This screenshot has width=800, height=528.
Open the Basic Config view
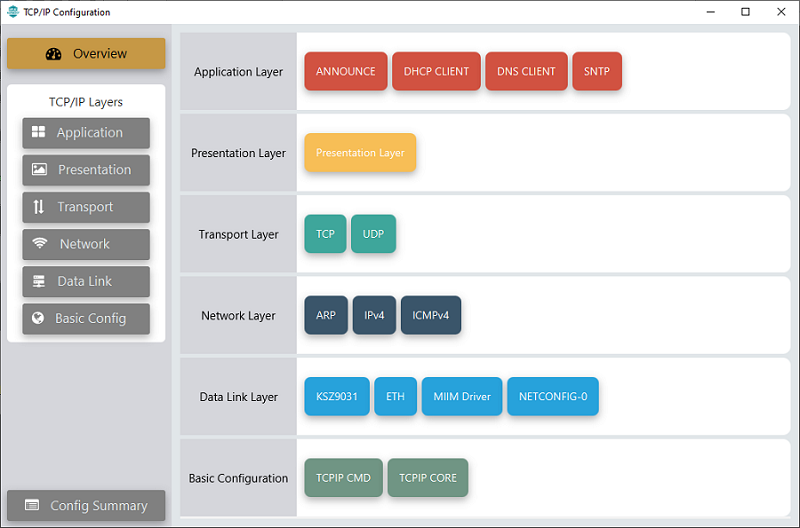point(86,318)
